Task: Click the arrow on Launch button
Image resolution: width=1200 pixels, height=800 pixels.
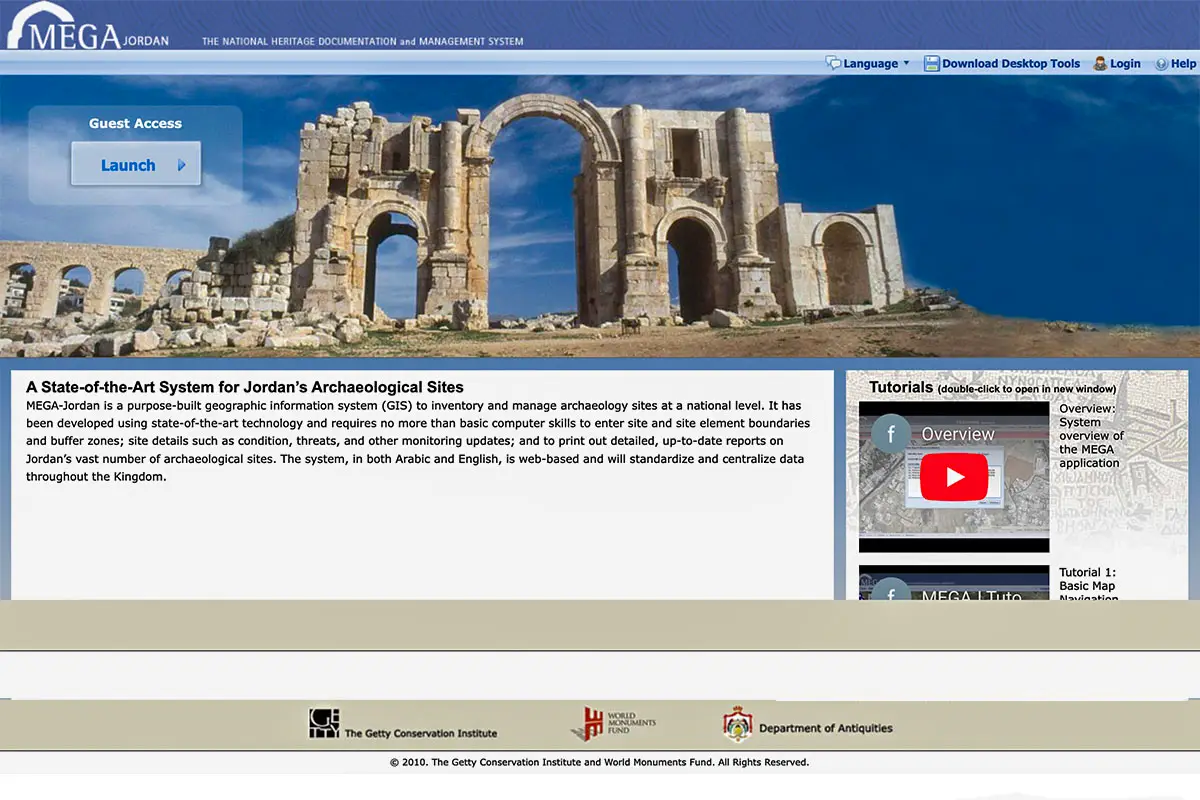Action: (182, 165)
